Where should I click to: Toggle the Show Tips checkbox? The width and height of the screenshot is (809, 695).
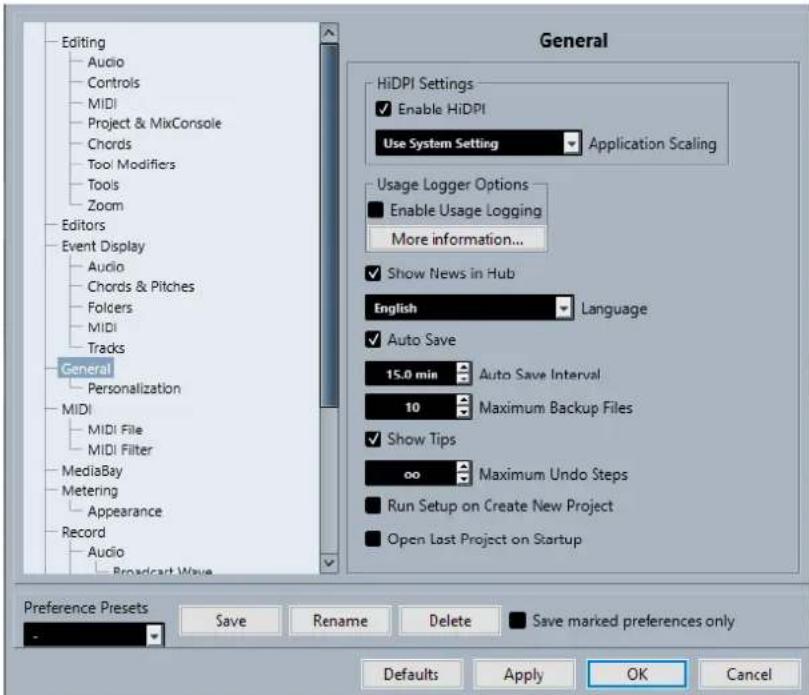[x=373, y=440]
